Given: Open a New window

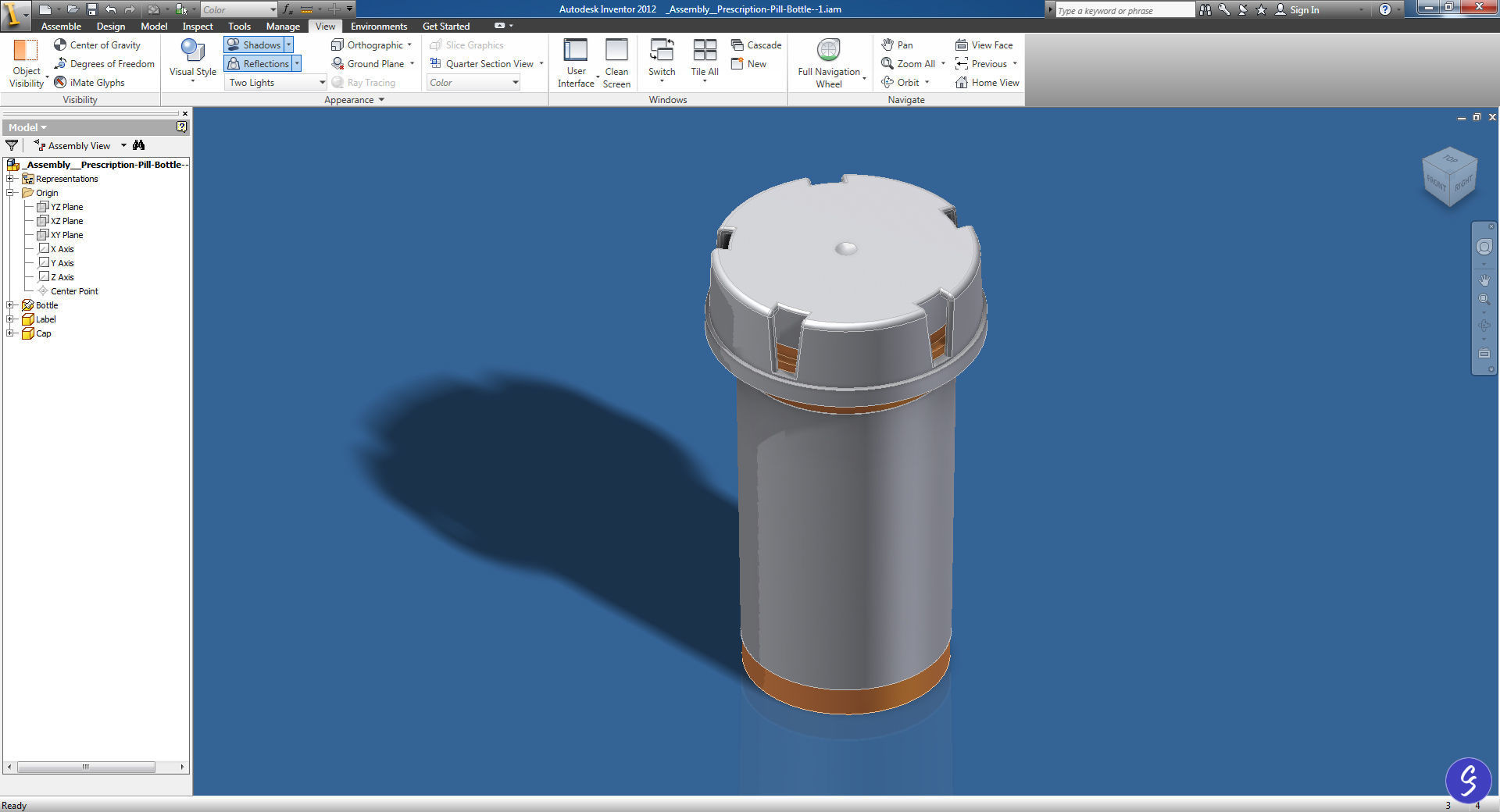Looking at the screenshot, I should (748, 64).
